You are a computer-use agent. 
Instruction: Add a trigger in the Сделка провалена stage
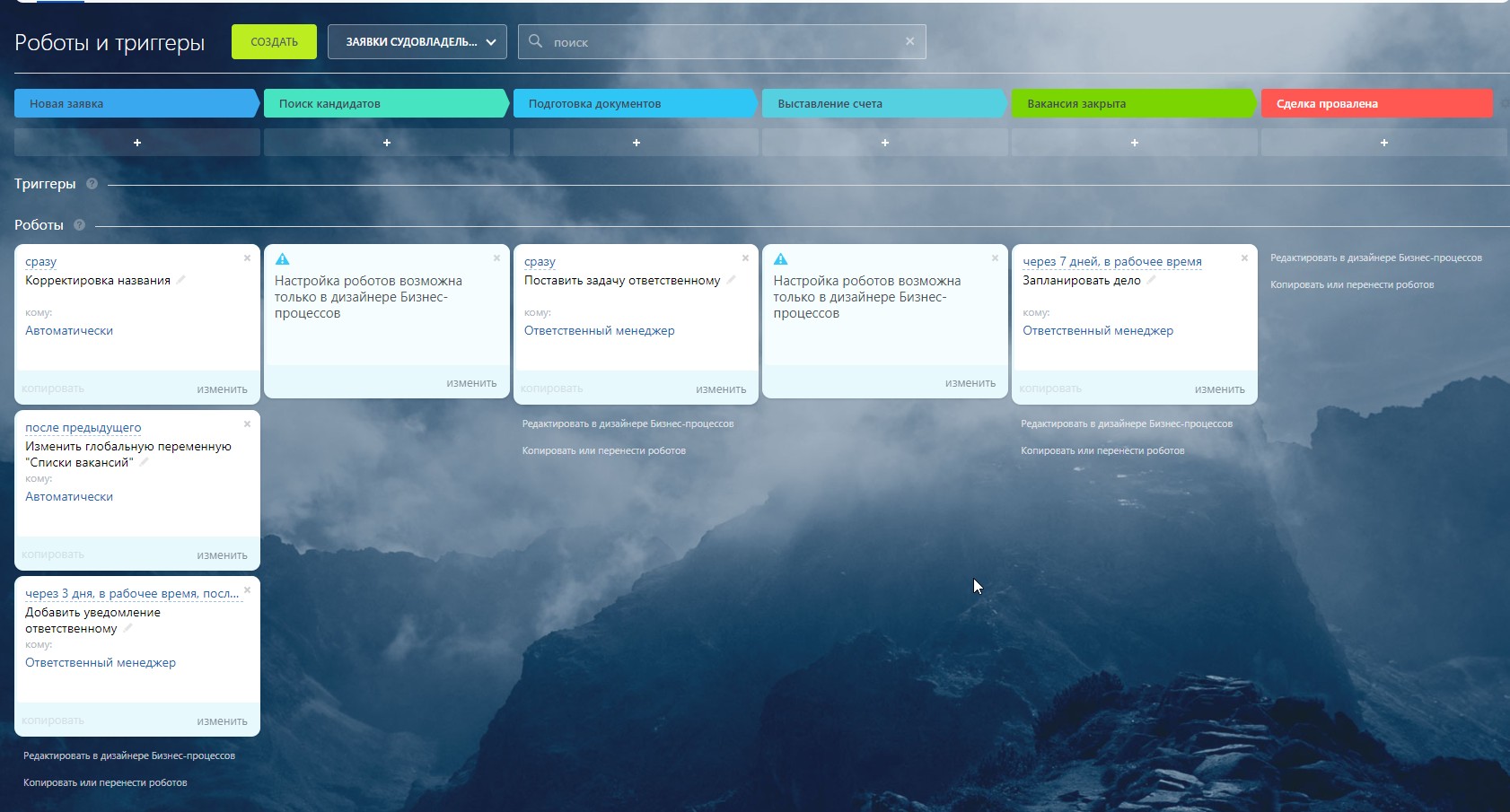coord(1384,143)
